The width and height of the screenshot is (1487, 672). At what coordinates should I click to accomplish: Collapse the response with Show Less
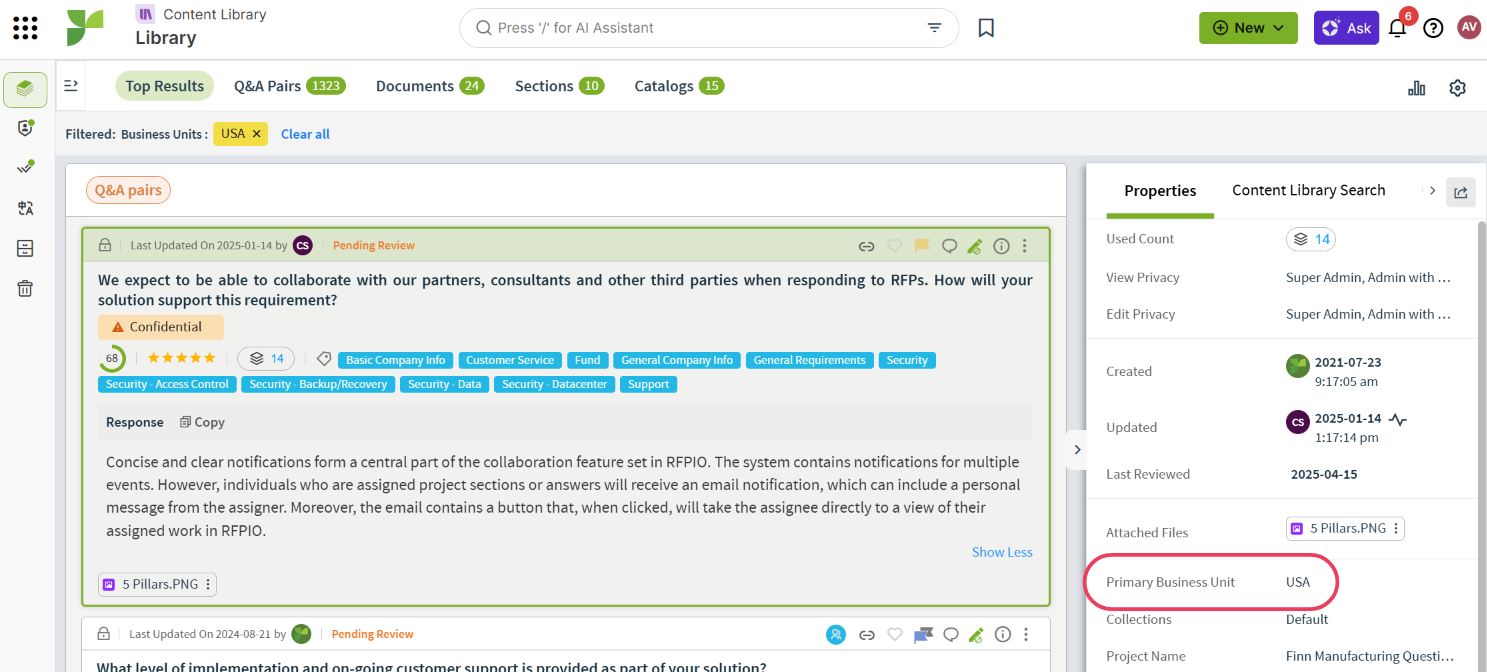click(1002, 552)
